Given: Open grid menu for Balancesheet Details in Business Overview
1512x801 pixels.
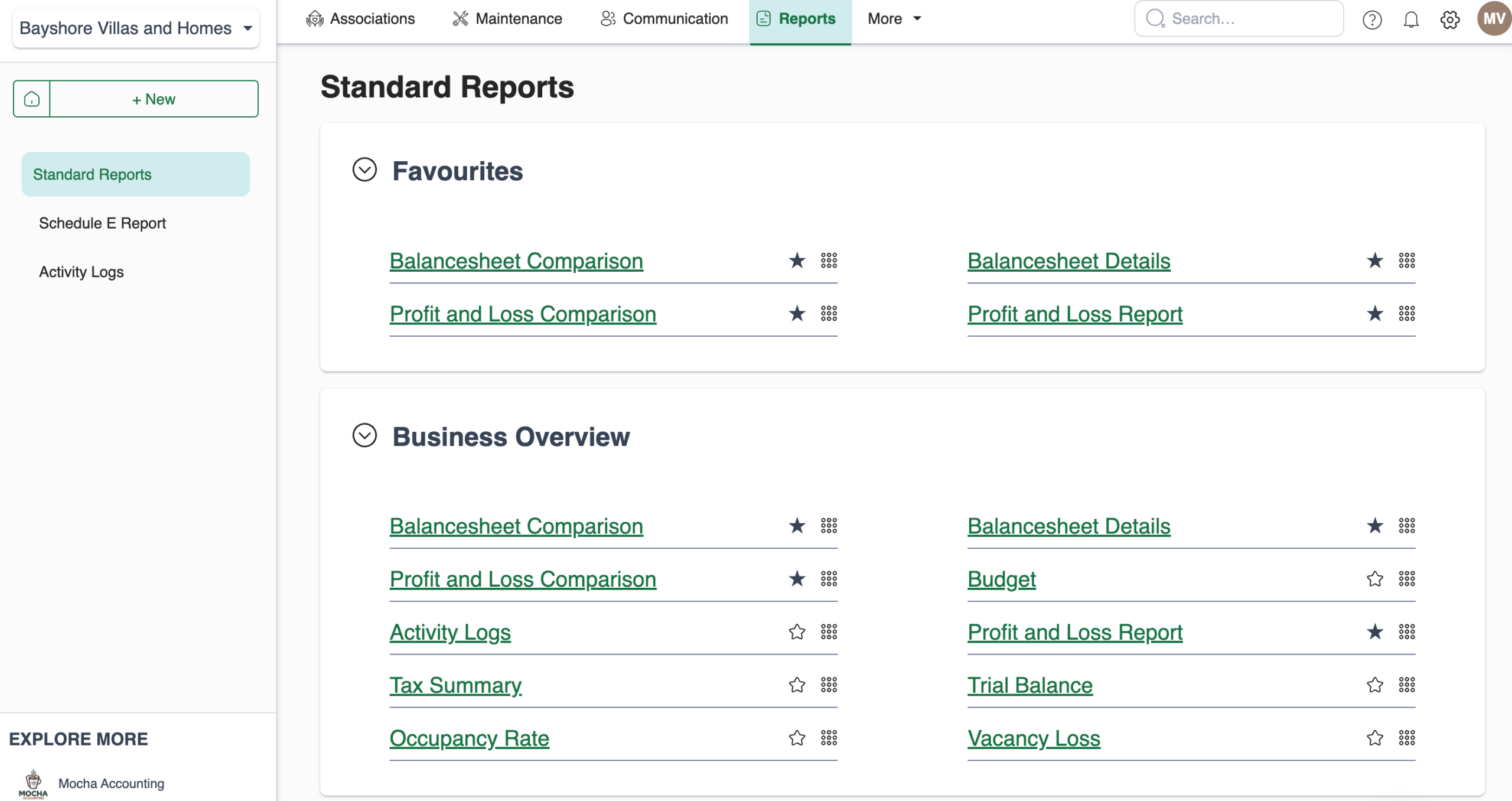Looking at the screenshot, I should [1407, 526].
